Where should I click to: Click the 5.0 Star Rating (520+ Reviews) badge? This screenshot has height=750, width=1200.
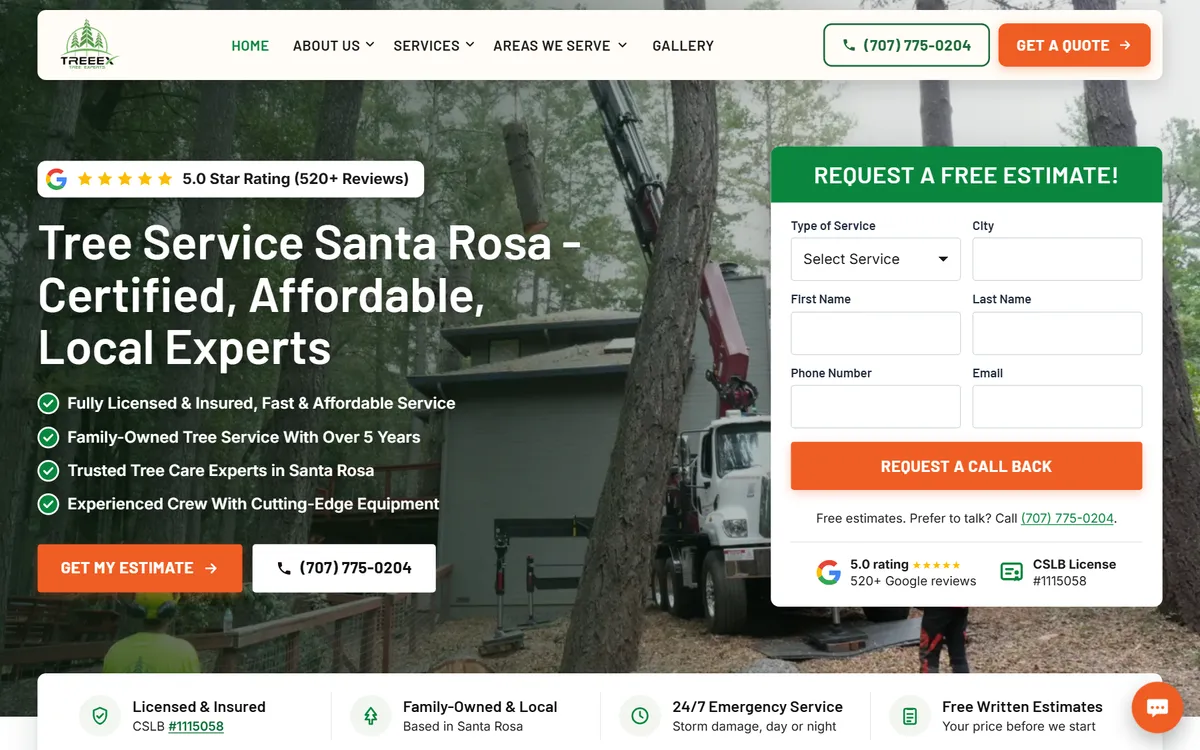231,179
